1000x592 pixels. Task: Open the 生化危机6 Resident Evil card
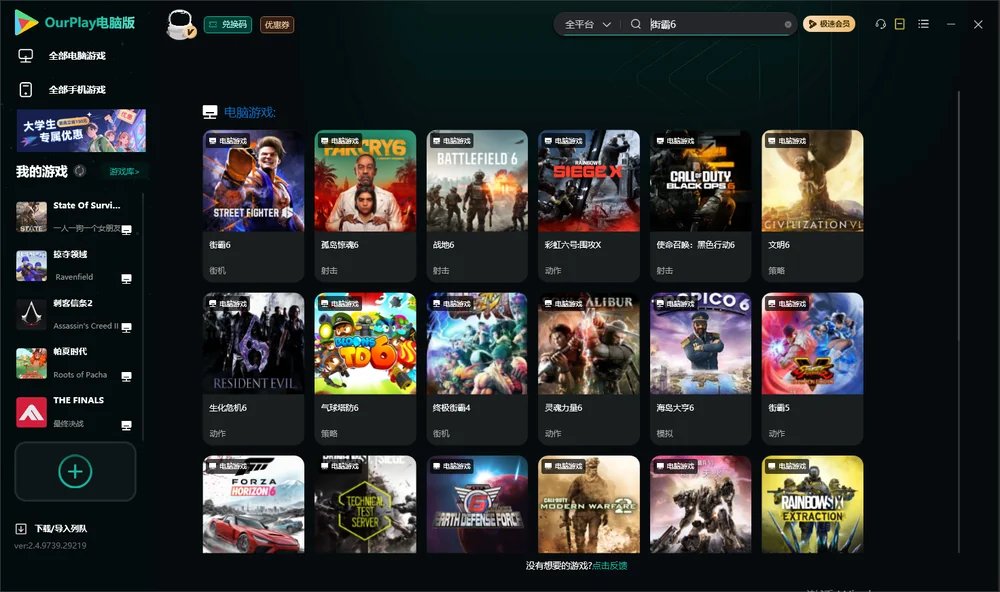253,369
